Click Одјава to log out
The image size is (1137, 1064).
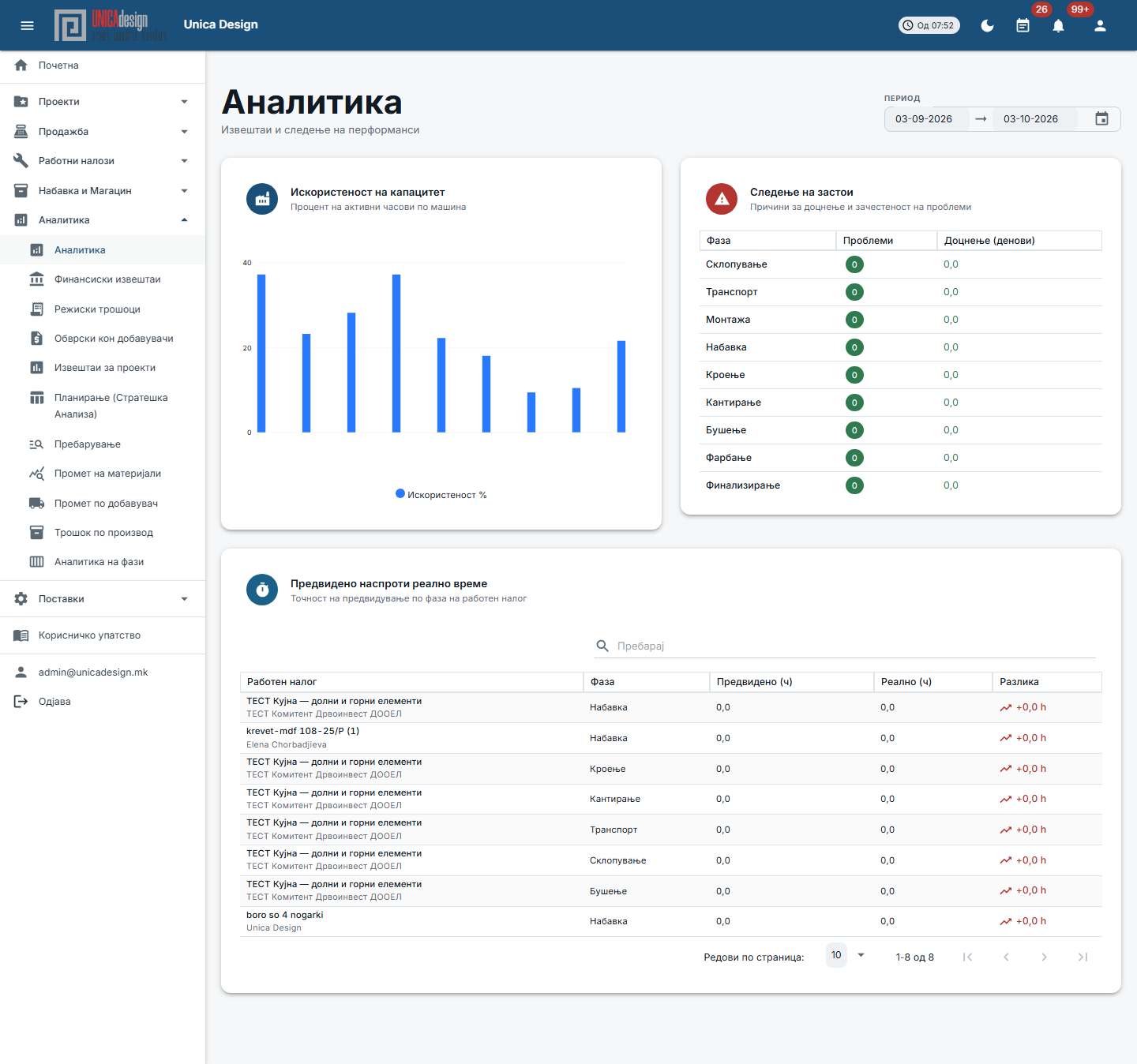pyautogui.click(x=103, y=702)
